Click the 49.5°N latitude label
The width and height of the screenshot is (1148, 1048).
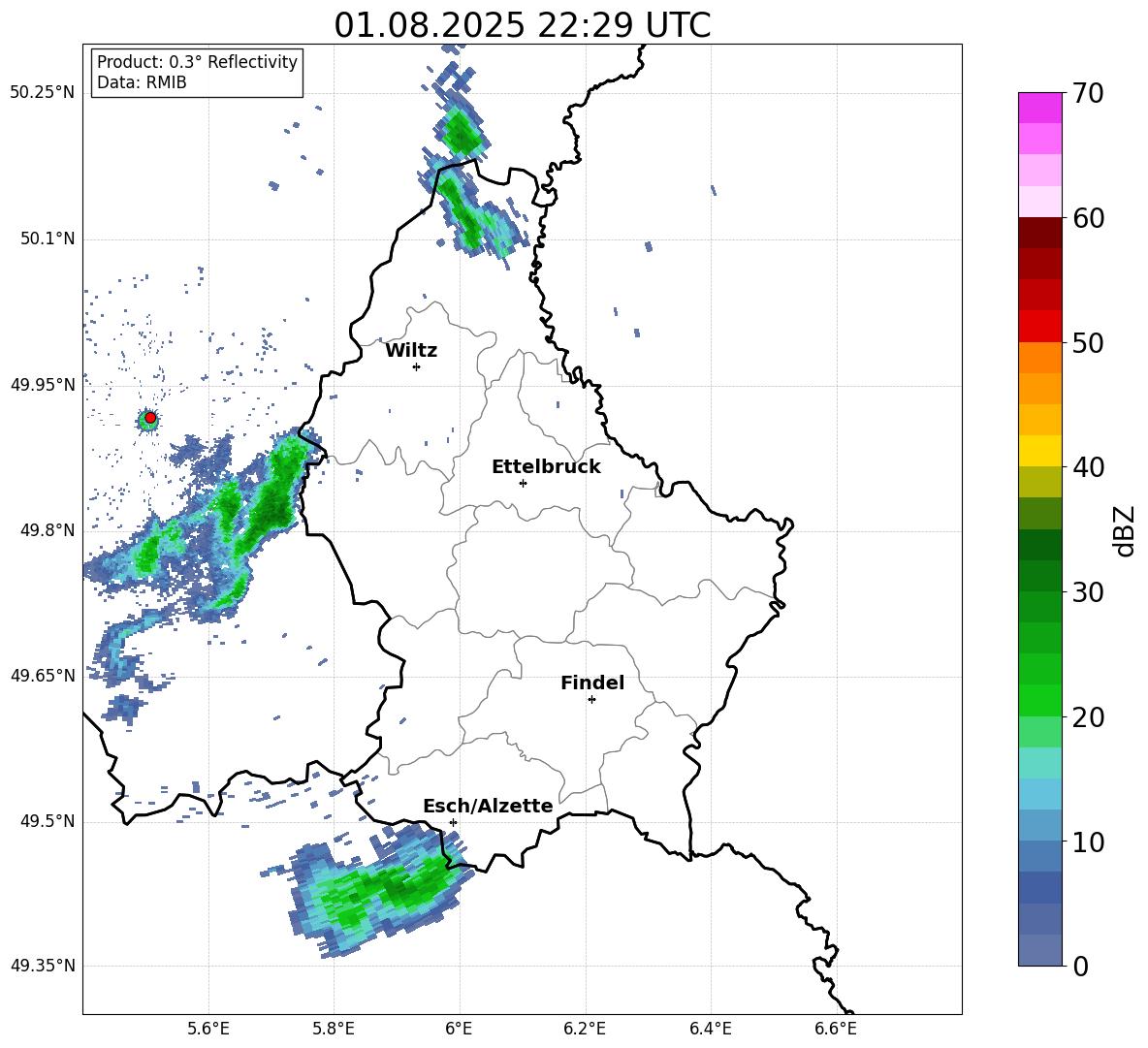48,821
